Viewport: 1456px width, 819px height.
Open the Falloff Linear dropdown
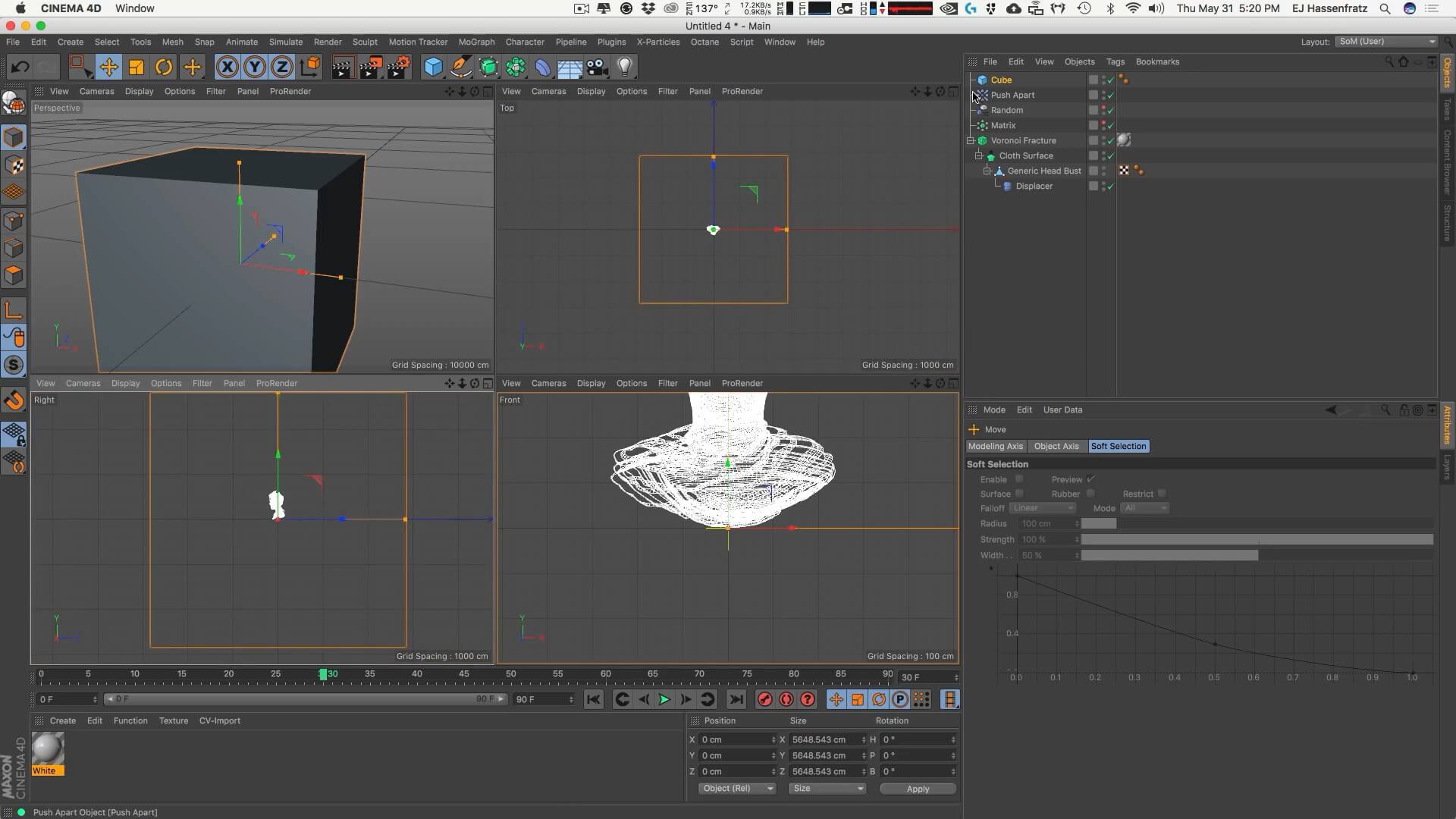pos(1042,508)
